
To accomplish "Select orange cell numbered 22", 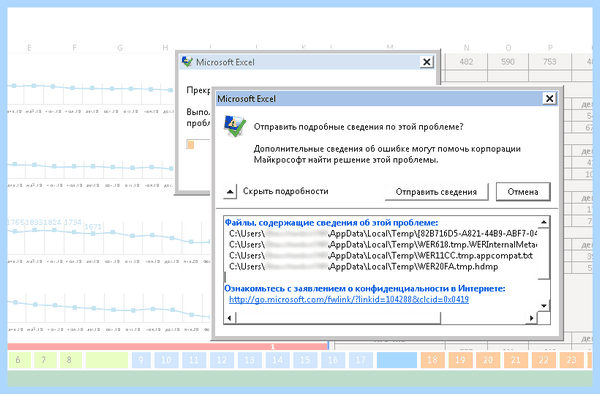I will tap(543, 360).
